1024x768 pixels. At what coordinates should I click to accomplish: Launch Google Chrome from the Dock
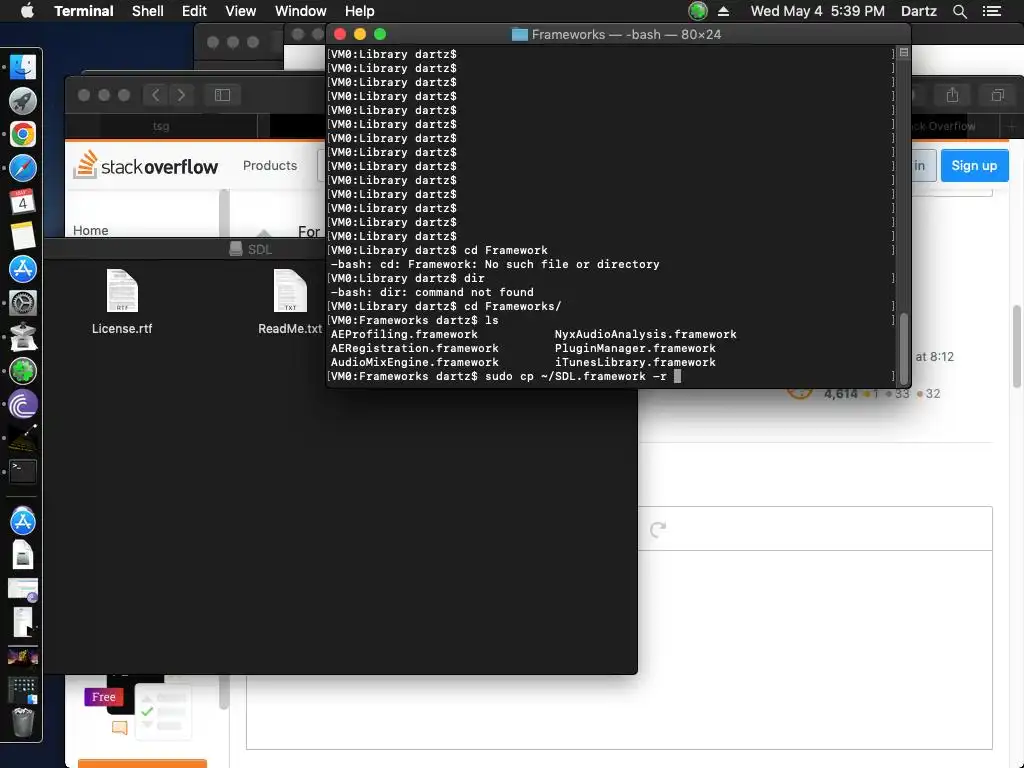click(23, 135)
